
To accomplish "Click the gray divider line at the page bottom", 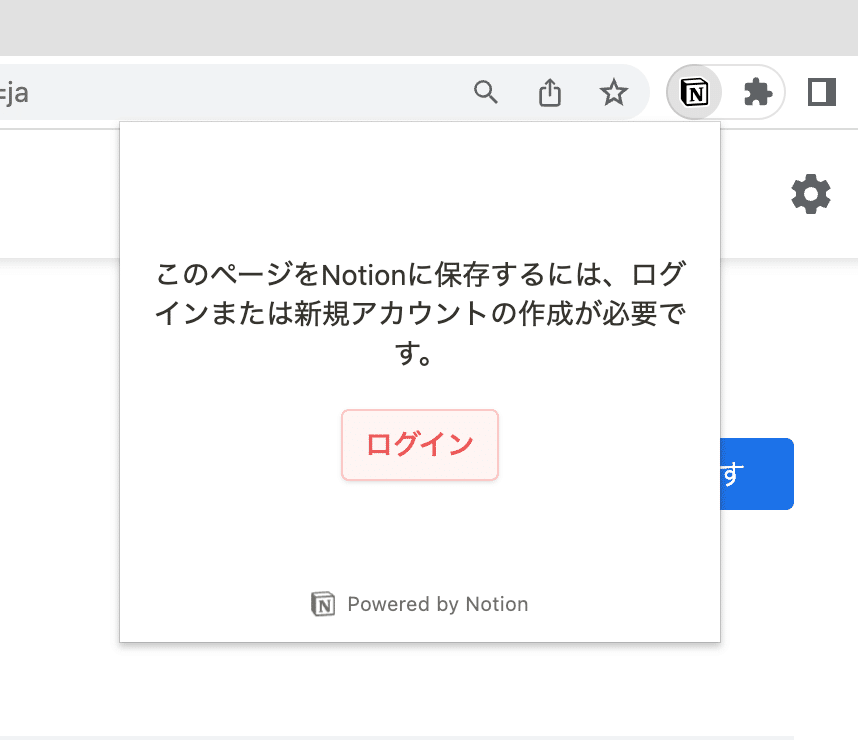I will [400, 737].
